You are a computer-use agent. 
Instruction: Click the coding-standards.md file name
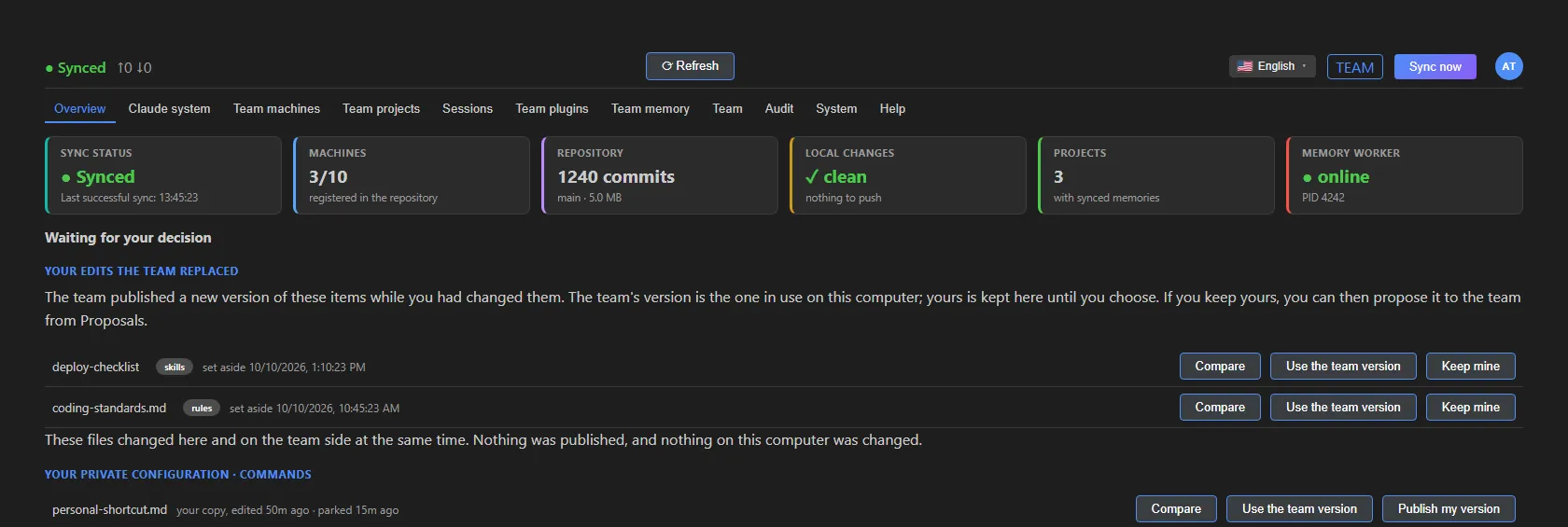[x=109, y=409]
